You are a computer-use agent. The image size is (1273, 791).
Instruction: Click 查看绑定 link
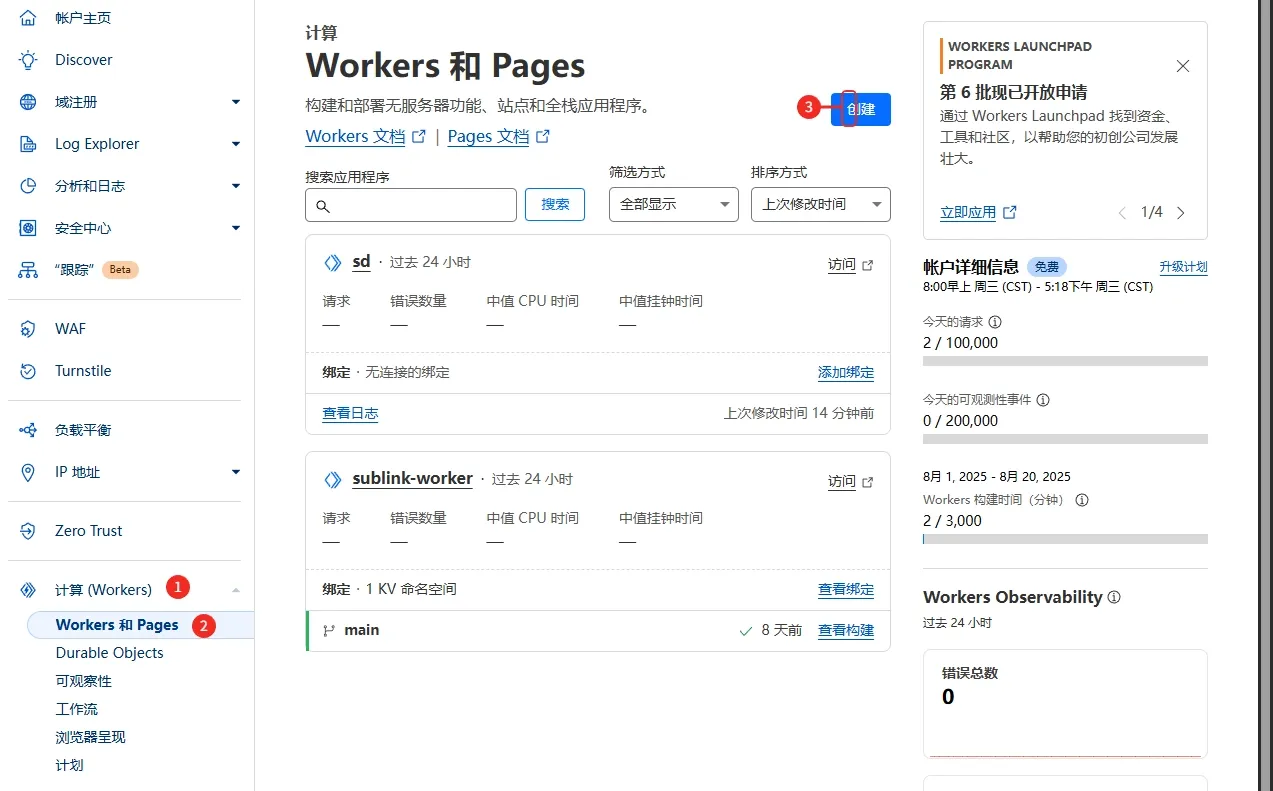coord(846,590)
